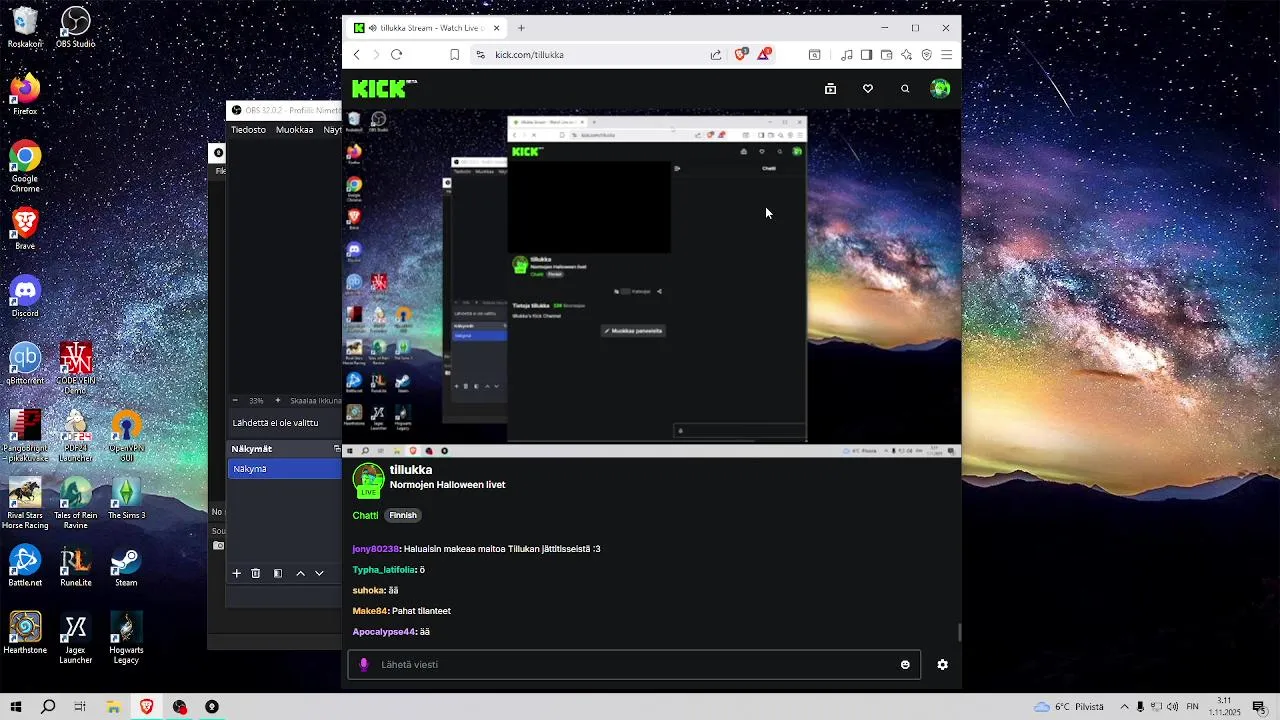Click username jony80238 in chat
Screen dimensions: 1280x720
pos(376,549)
